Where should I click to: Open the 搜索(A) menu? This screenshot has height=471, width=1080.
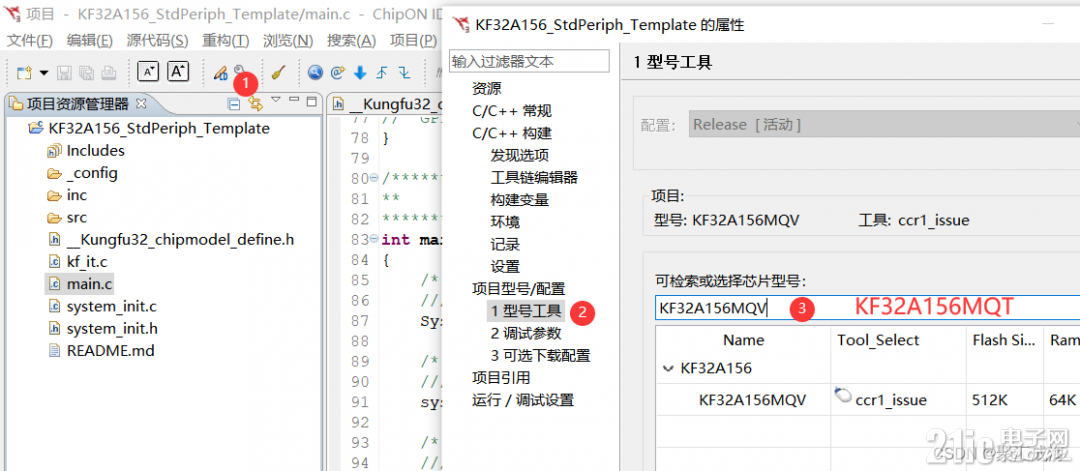click(351, 41)
